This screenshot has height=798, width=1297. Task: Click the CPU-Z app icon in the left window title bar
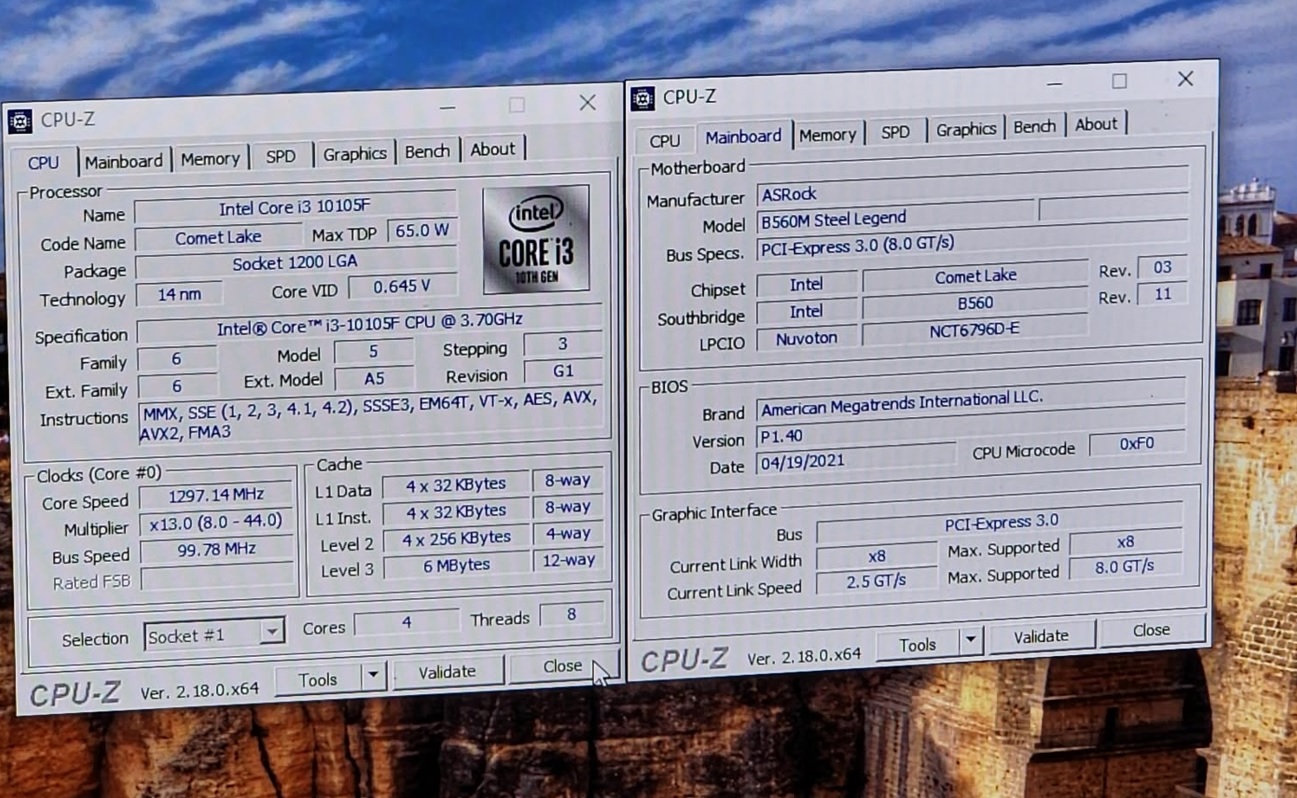tap(19, 122)
